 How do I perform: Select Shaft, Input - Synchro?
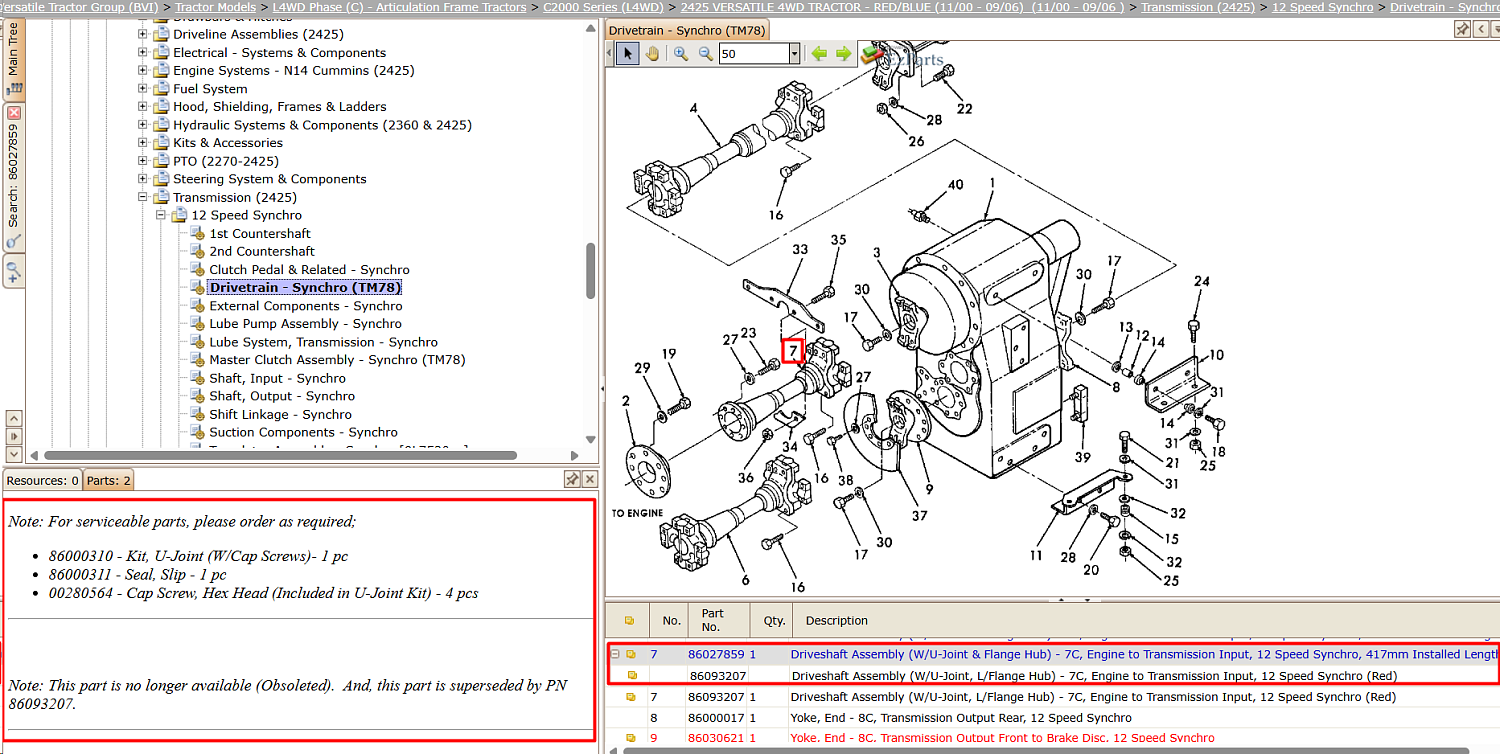click(277, 378)
